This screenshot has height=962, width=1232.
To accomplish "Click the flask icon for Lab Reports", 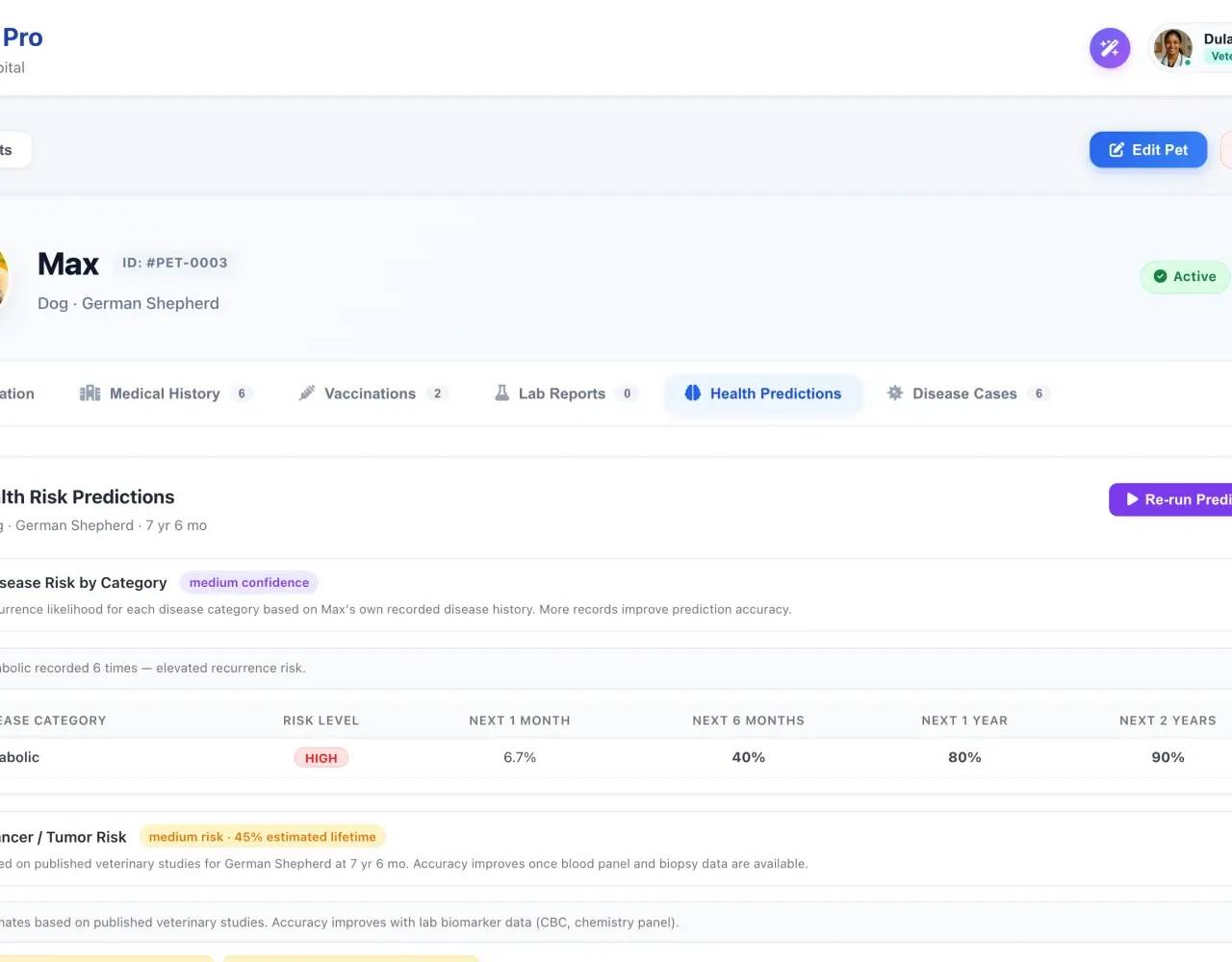I will (501, 392).
